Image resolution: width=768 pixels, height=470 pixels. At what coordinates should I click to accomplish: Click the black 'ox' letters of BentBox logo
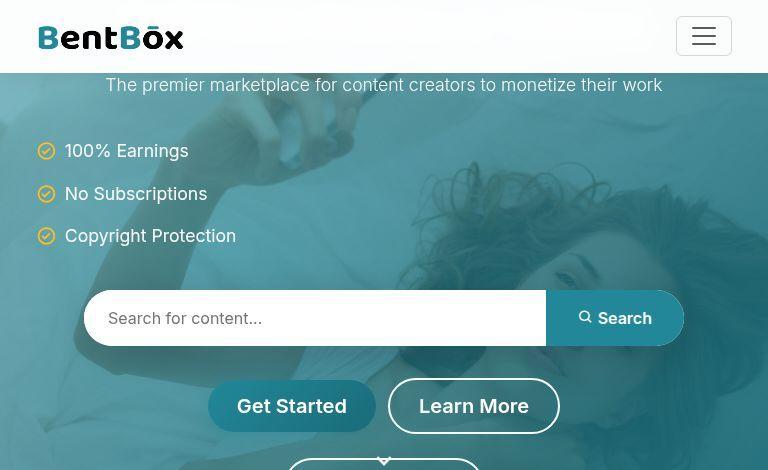163,38
